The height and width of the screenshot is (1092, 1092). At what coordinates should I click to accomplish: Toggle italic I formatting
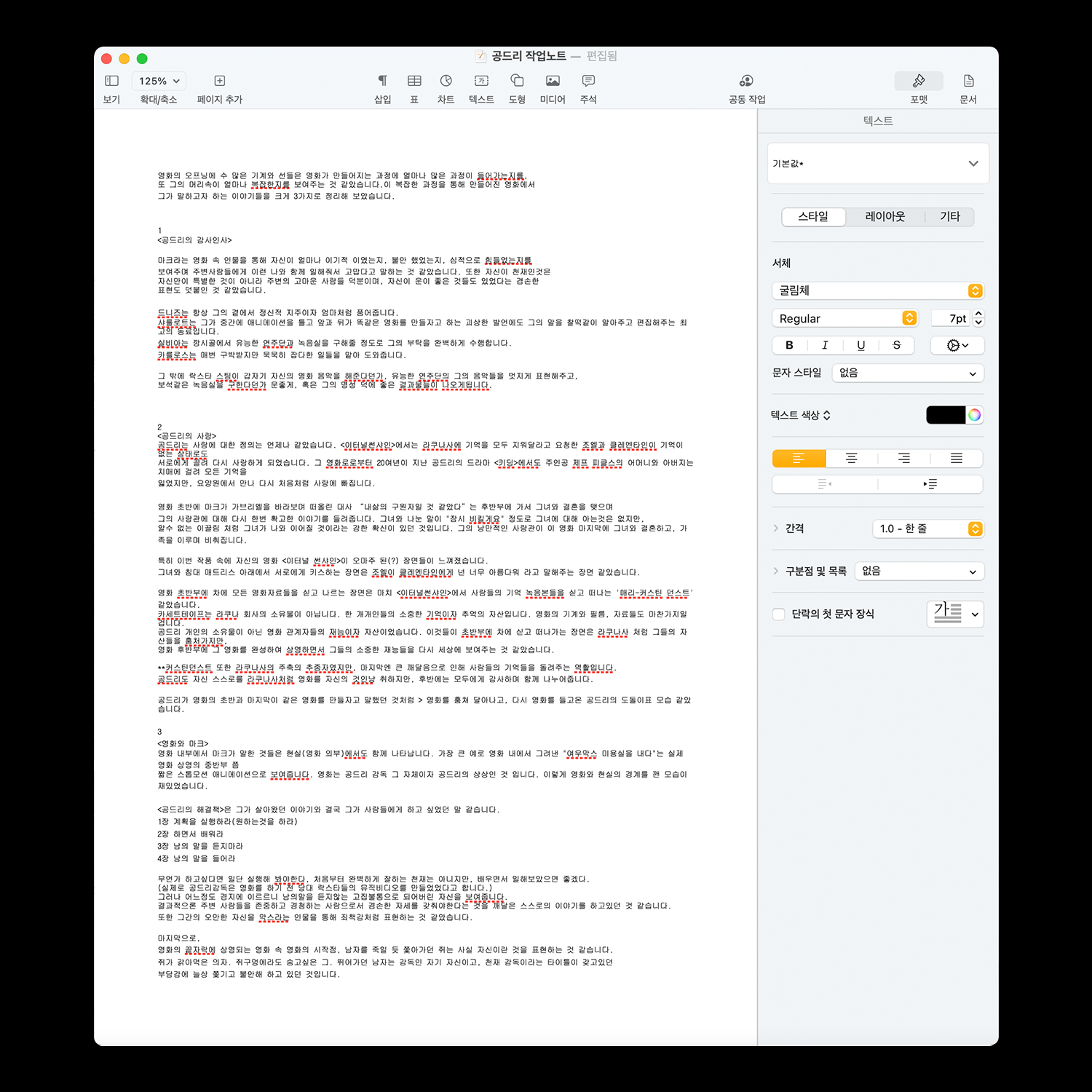[825, 345]
